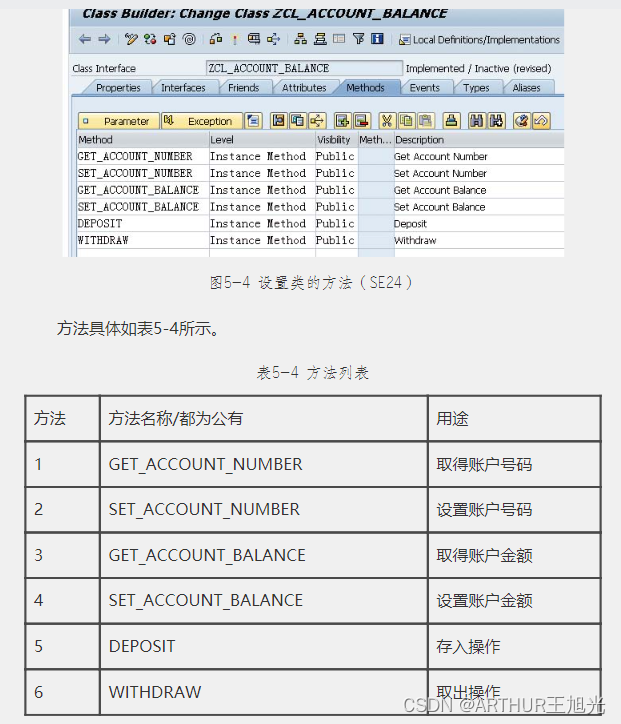
Task: Click '存入操作' in the lower table
Action: pos(468,646)
